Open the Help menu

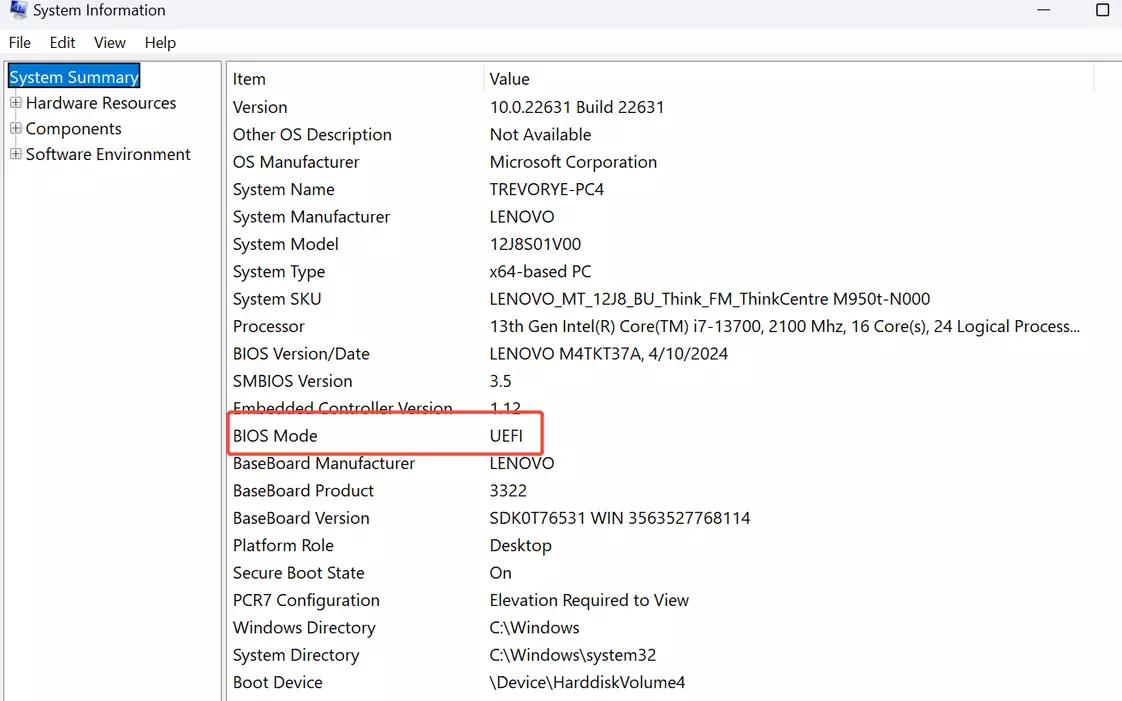[160, 42]
